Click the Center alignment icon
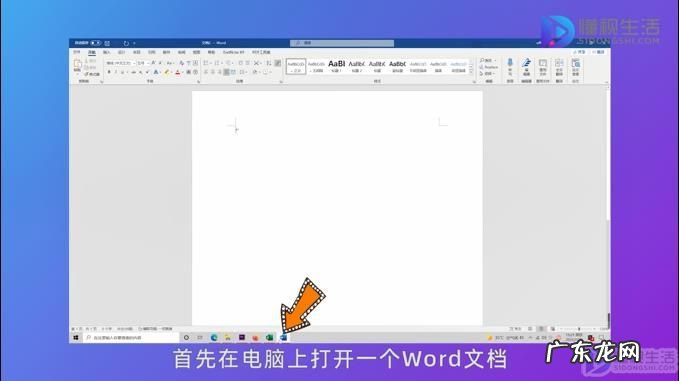This screenshot has height=381, width=679. point(213,72)
